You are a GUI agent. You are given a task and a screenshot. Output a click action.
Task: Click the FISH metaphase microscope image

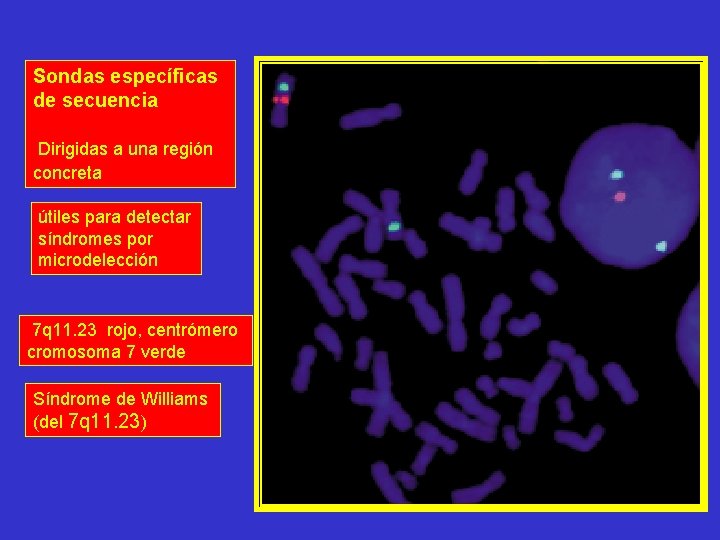click(480, 283)
